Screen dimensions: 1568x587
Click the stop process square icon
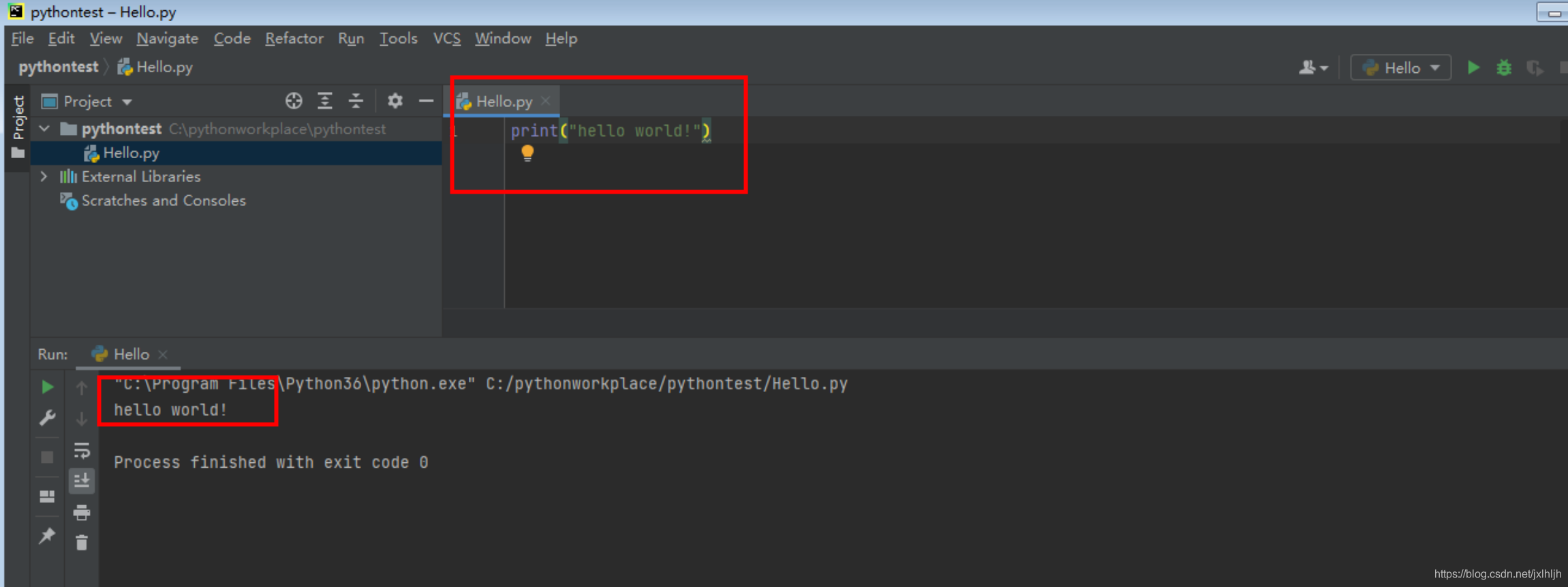47,457
